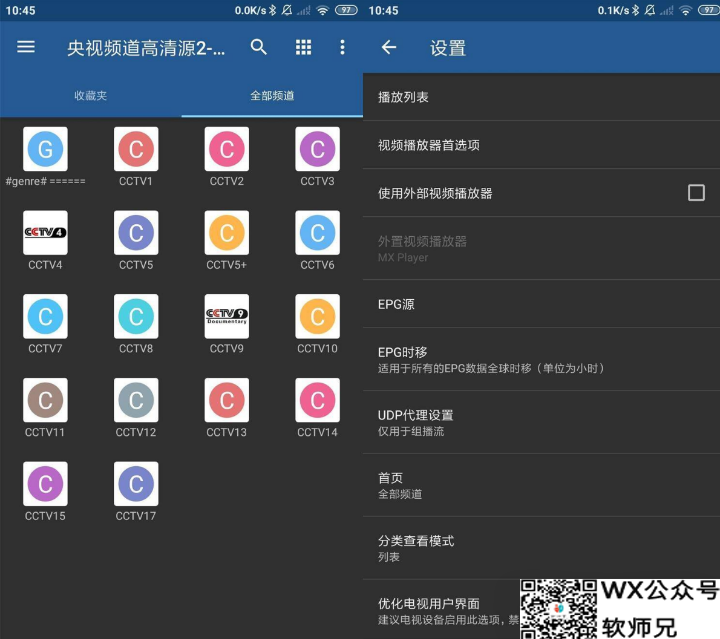Change the 分类查看模式 setting
The width and height of the screenshot is (720, 639).
pyautogui.click(x=541, y=548)
